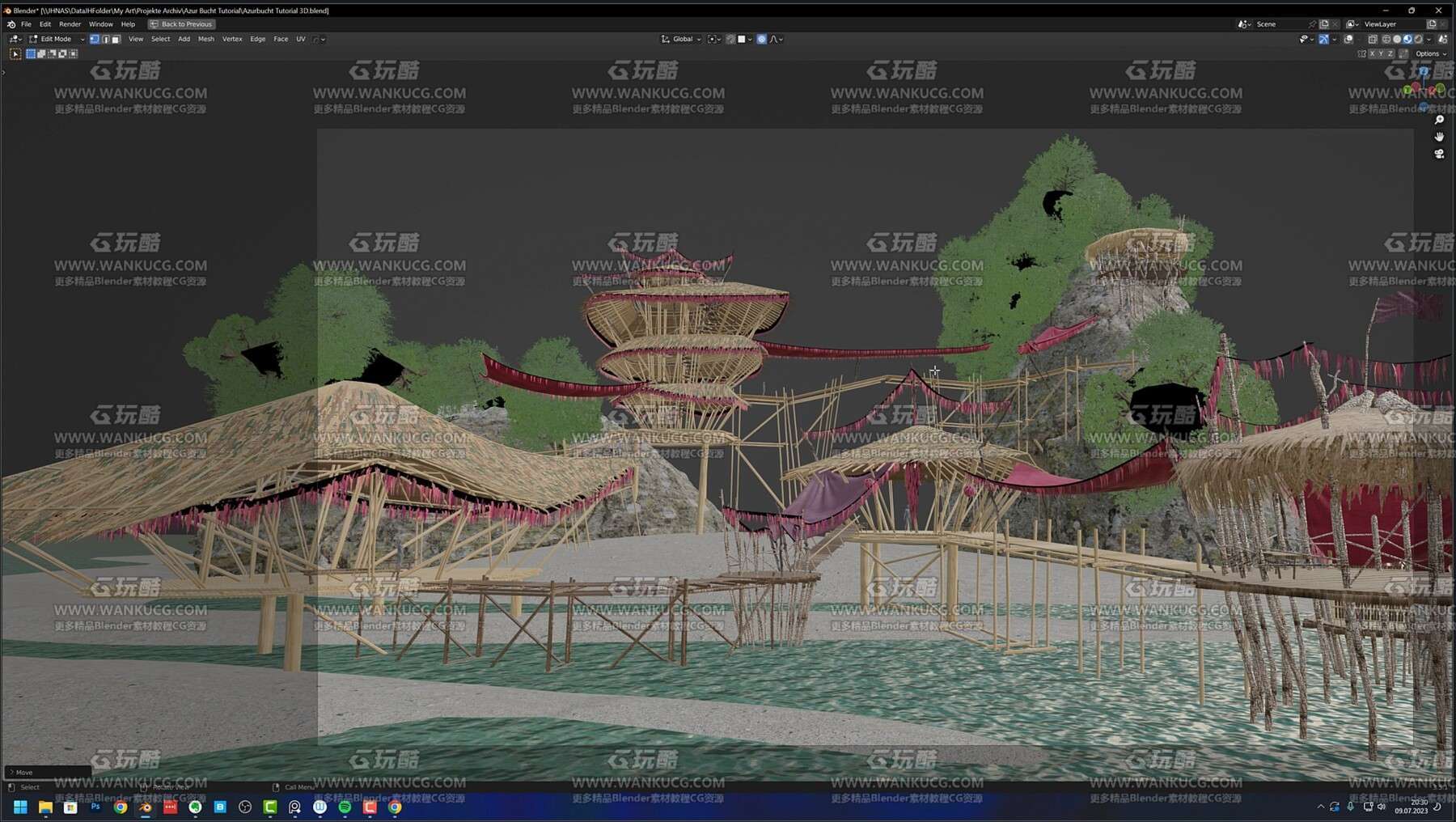This screenshot has height=822, width=1456.
Task: Open the Face menu
Action: pyautogui.click(x=281, y=39)
